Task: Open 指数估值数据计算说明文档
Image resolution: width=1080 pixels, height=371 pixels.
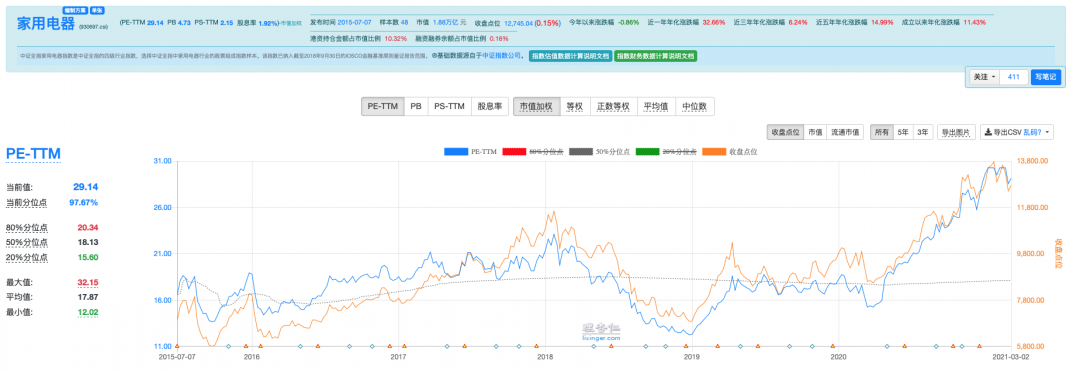Action: [x=570, y=56]
